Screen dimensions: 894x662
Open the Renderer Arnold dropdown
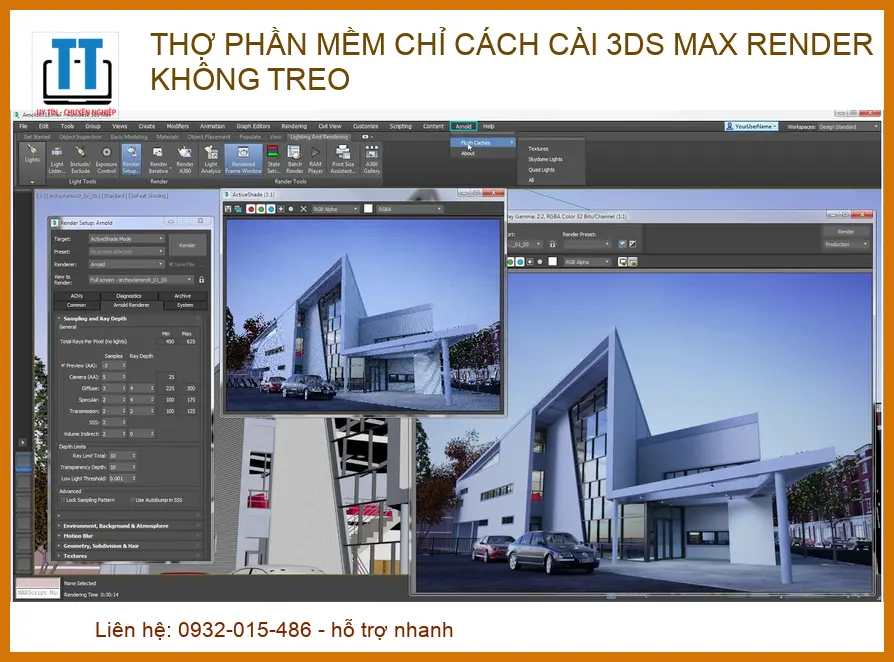tap(126, 264)
